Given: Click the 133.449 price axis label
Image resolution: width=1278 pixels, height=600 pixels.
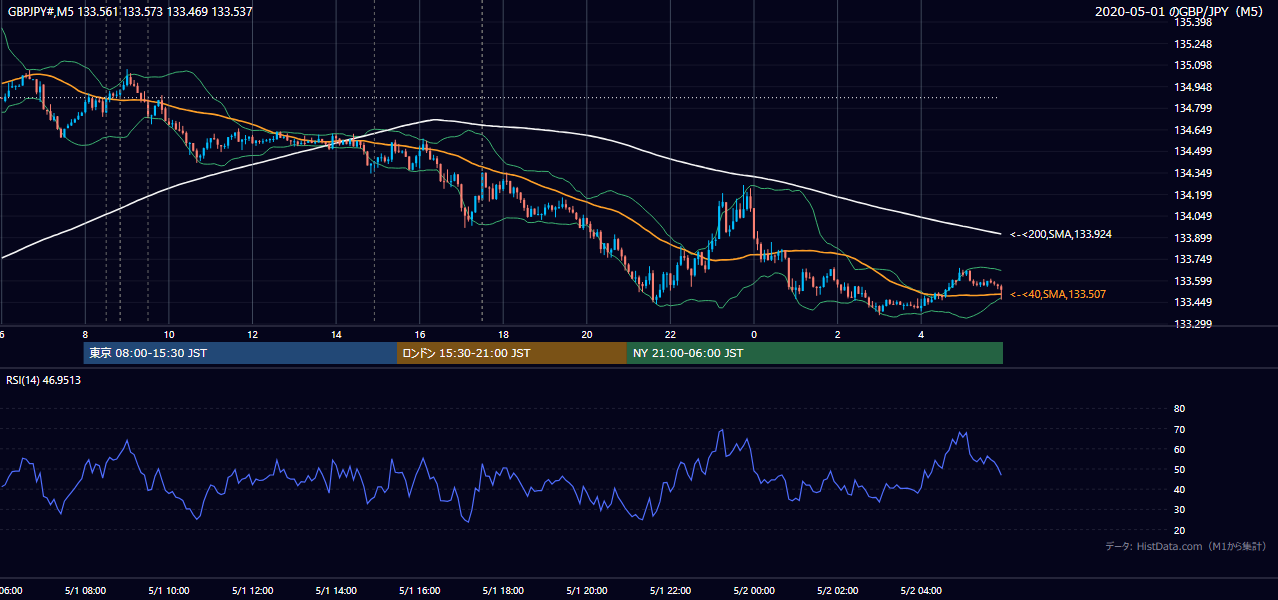Looking at the screenshot, I should click(x=1192, y=302).
